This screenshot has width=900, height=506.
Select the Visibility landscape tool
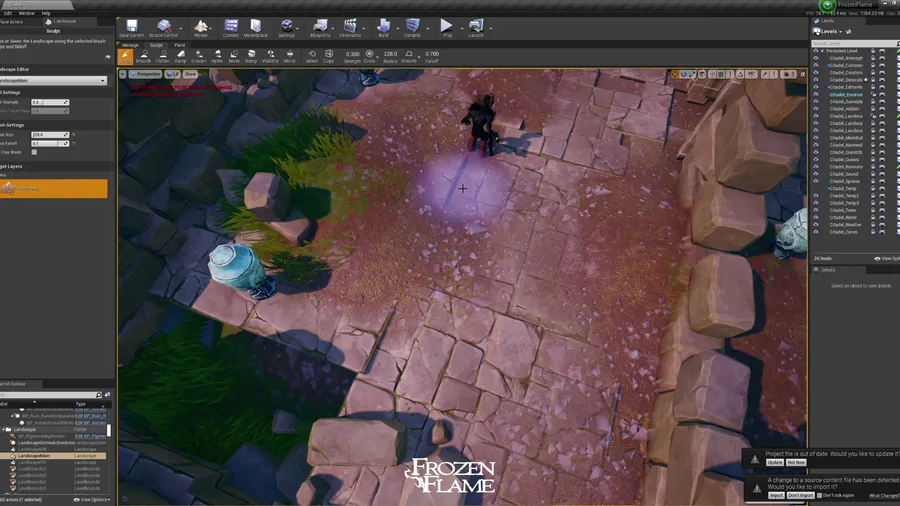270,56
